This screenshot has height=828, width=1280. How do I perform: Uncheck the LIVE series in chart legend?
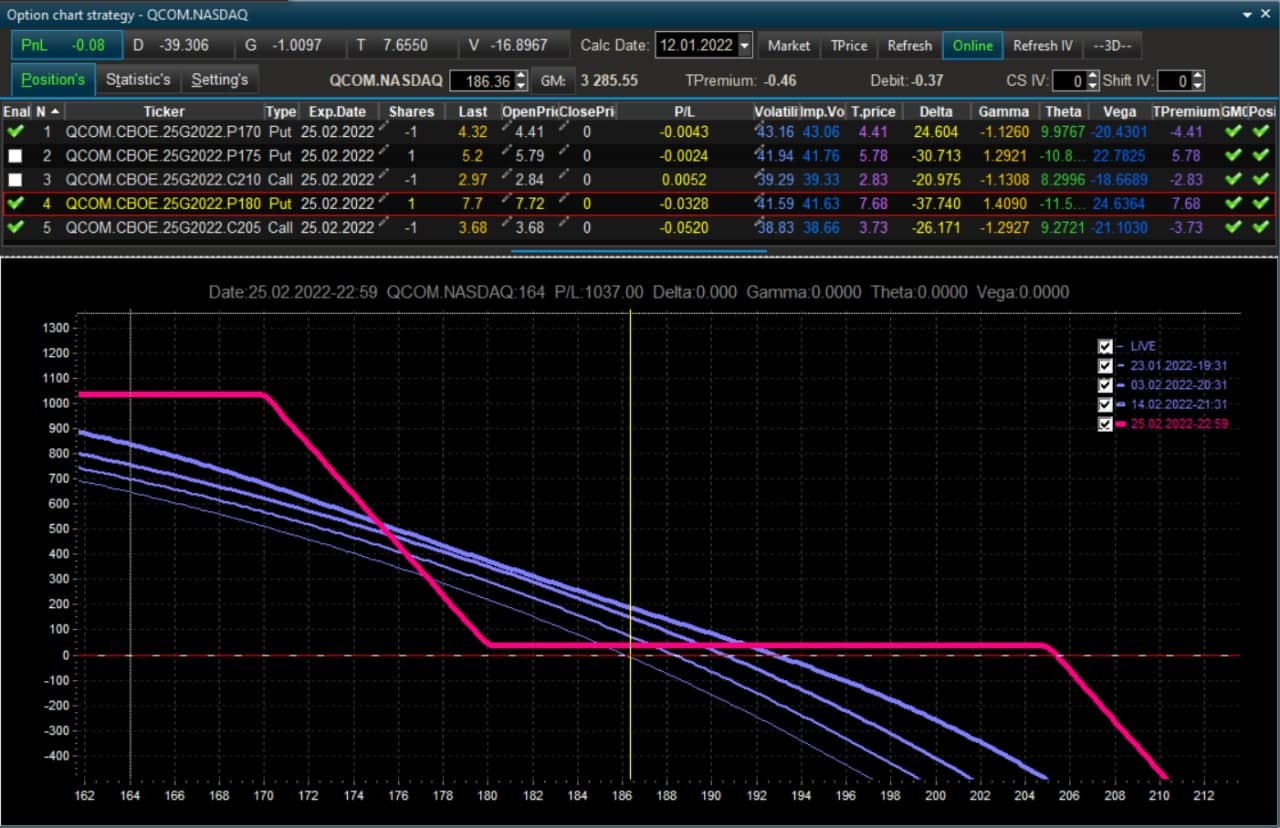tap(1105, 346)
